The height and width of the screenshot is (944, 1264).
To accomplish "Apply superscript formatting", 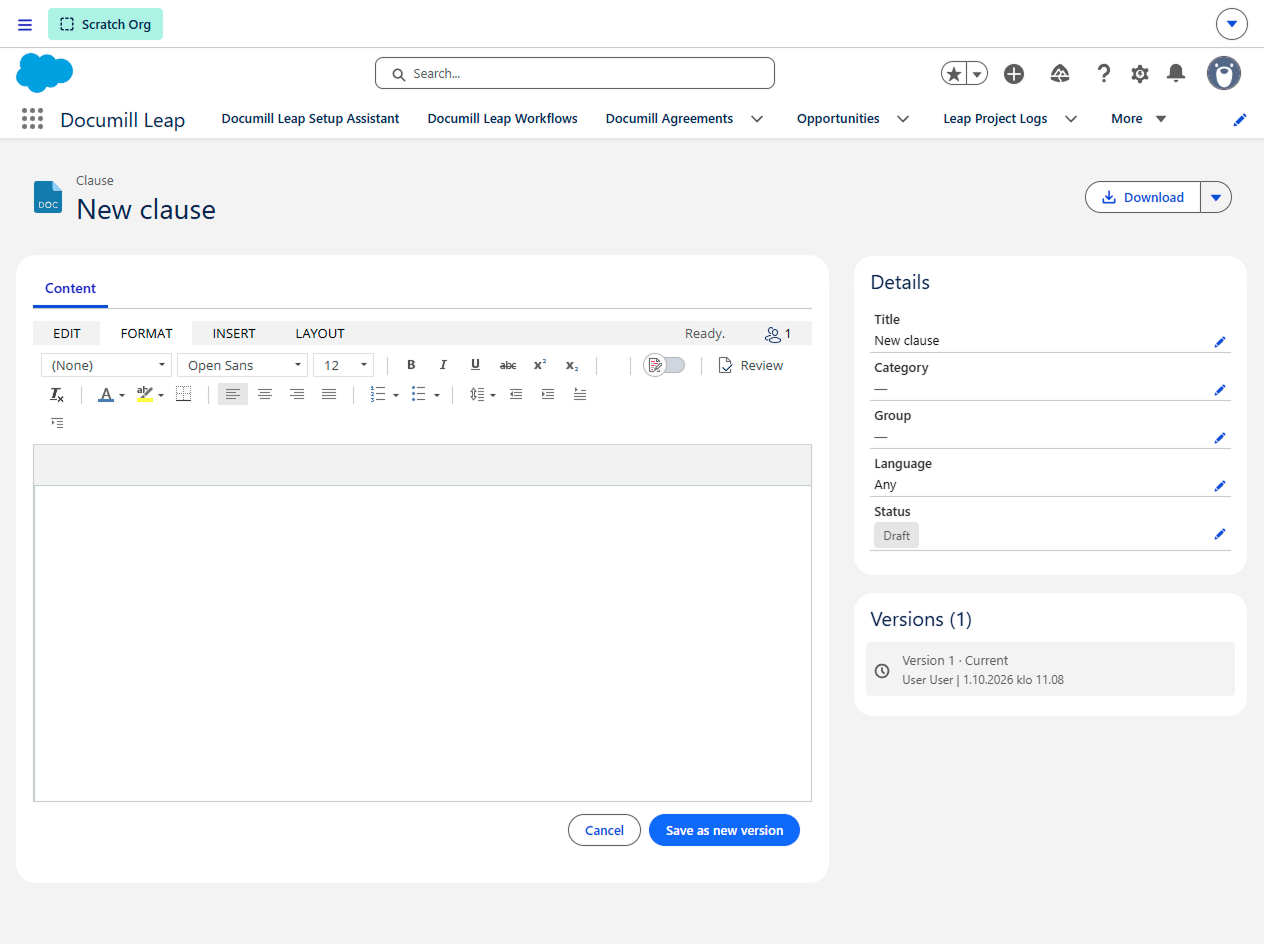I will [x=540, y=365].
